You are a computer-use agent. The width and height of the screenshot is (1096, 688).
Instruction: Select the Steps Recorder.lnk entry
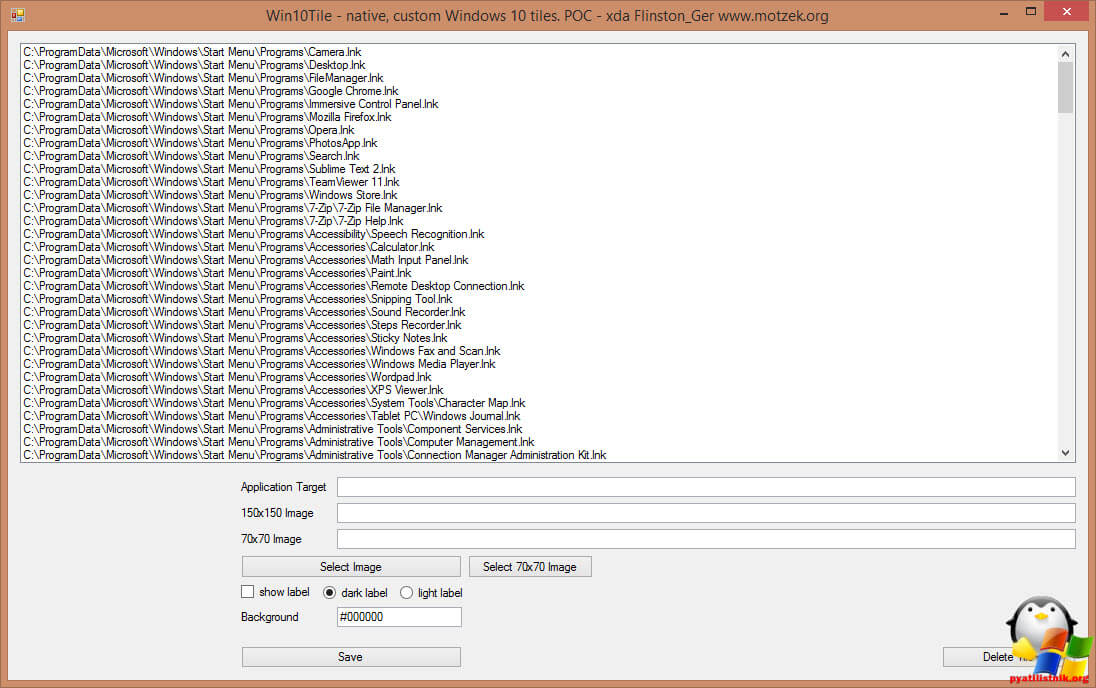click(x=243, y=325)
